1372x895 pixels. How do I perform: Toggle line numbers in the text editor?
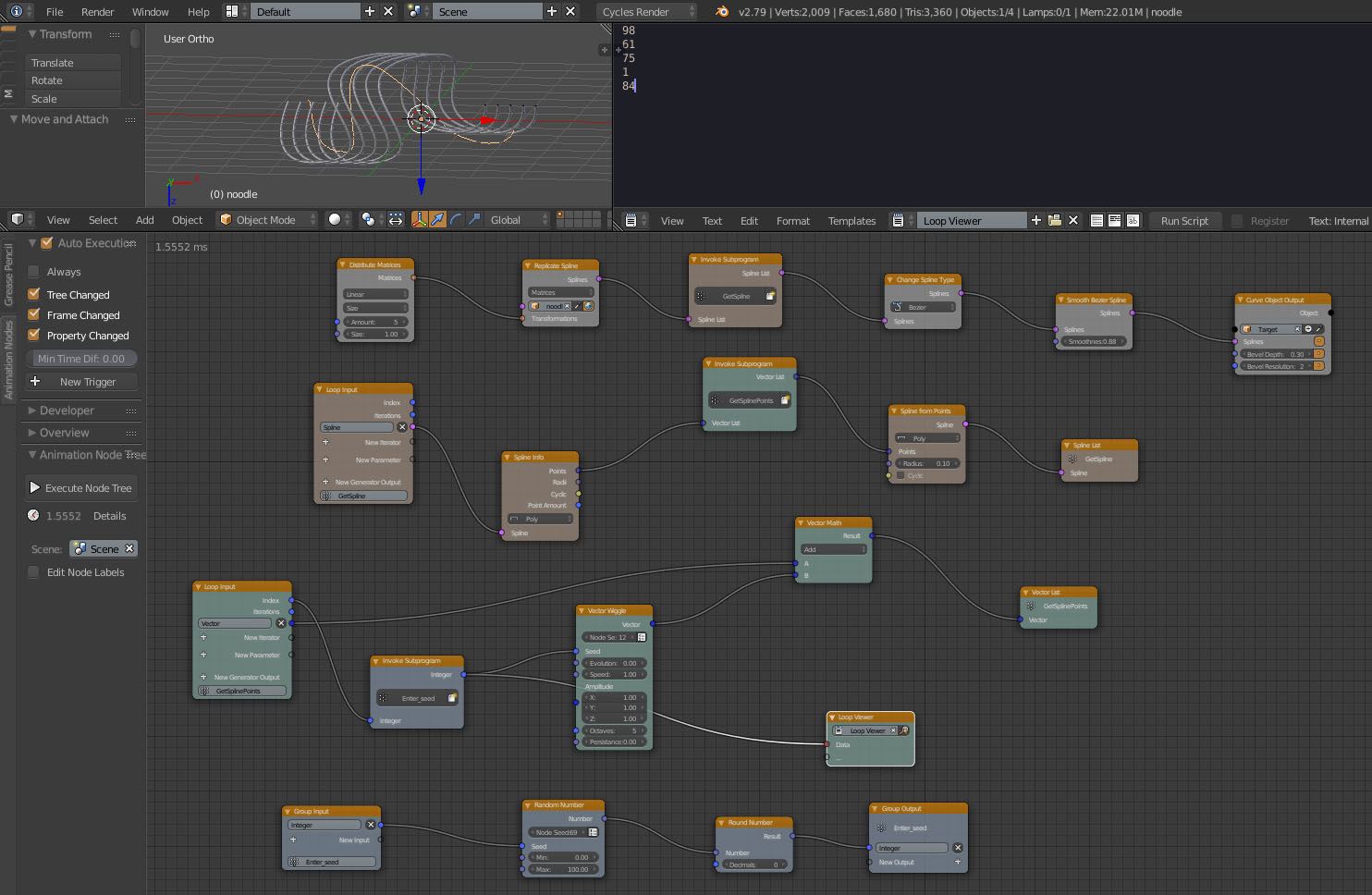point(1096,220)
